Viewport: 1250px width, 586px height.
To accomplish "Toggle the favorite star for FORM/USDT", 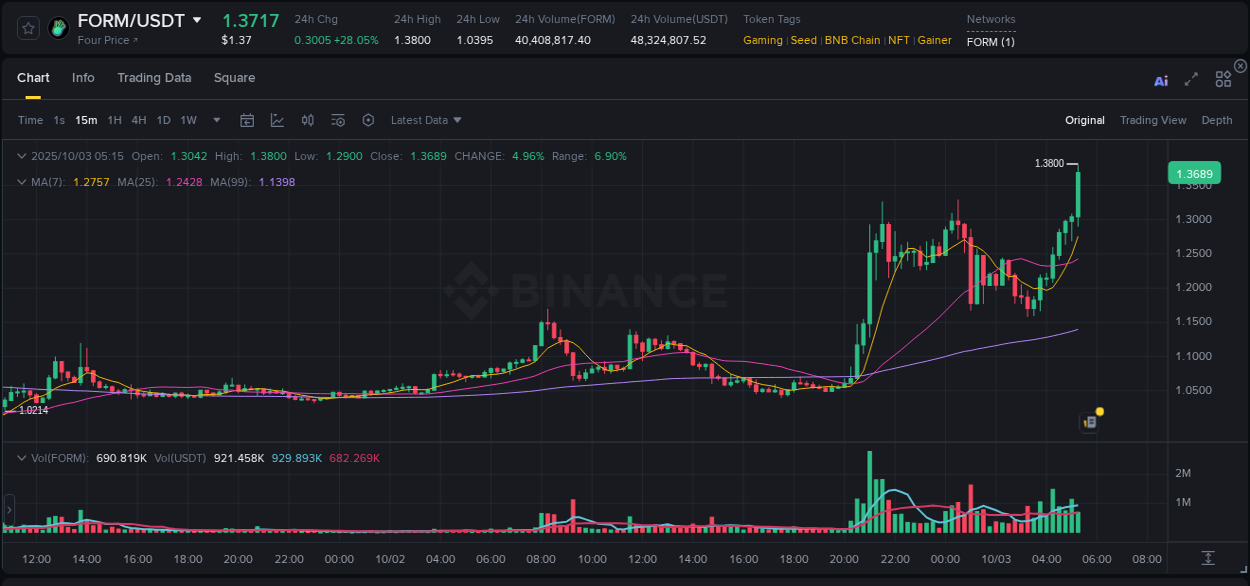I will pyautogui.click(x=27, y=27).
